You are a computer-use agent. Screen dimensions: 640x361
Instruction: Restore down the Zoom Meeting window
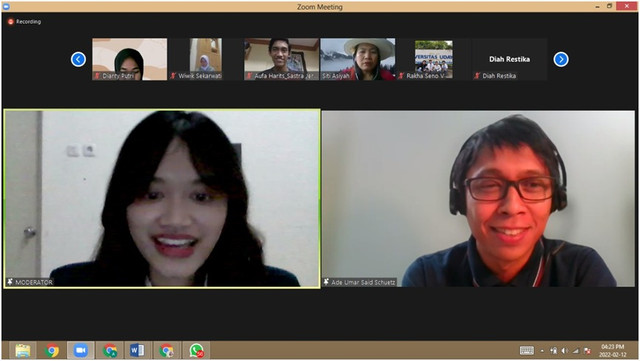point(609,6)
